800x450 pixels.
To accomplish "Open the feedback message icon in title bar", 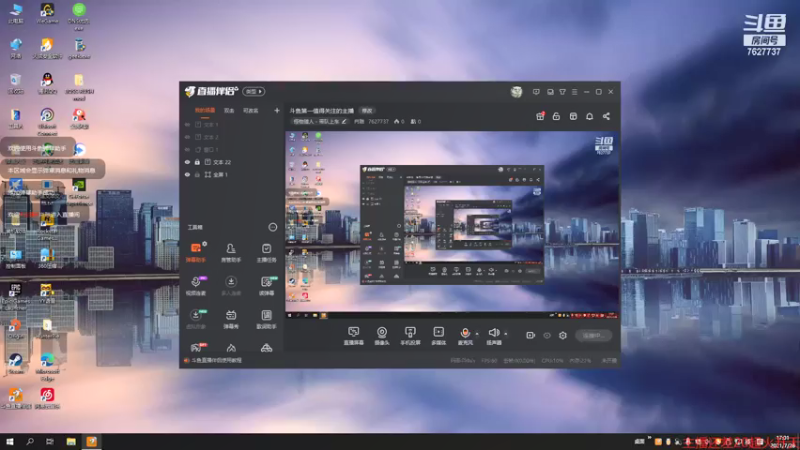I will click(536, 92).
